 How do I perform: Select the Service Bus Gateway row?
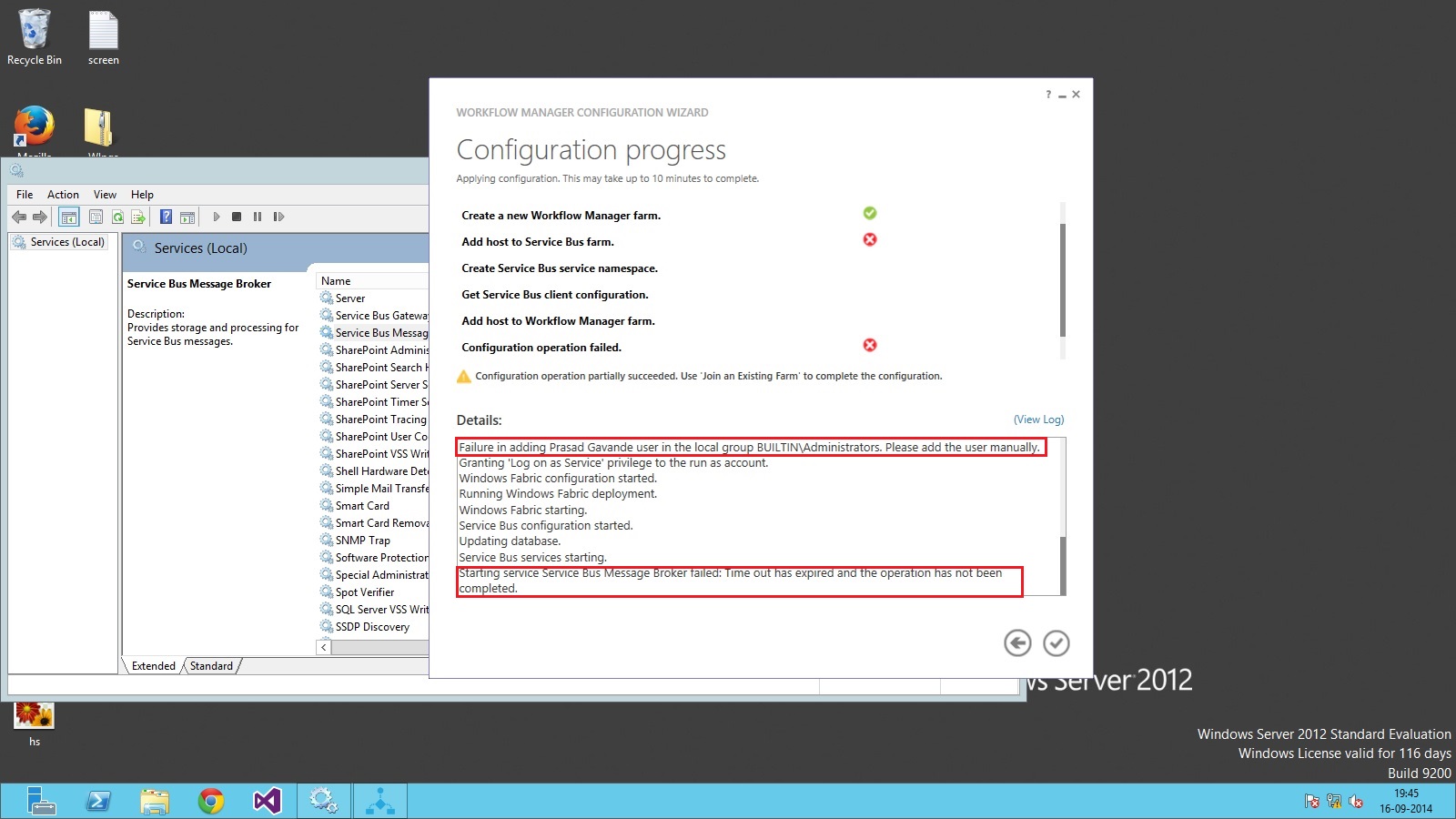(373, 316)
